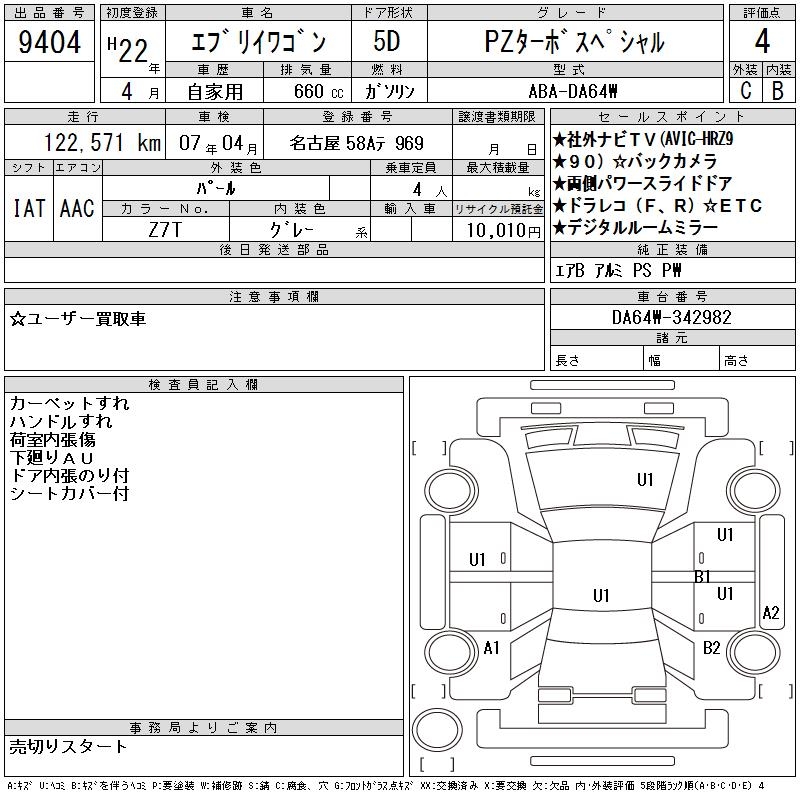Click the mileage 122,571 km

(102, 142)
